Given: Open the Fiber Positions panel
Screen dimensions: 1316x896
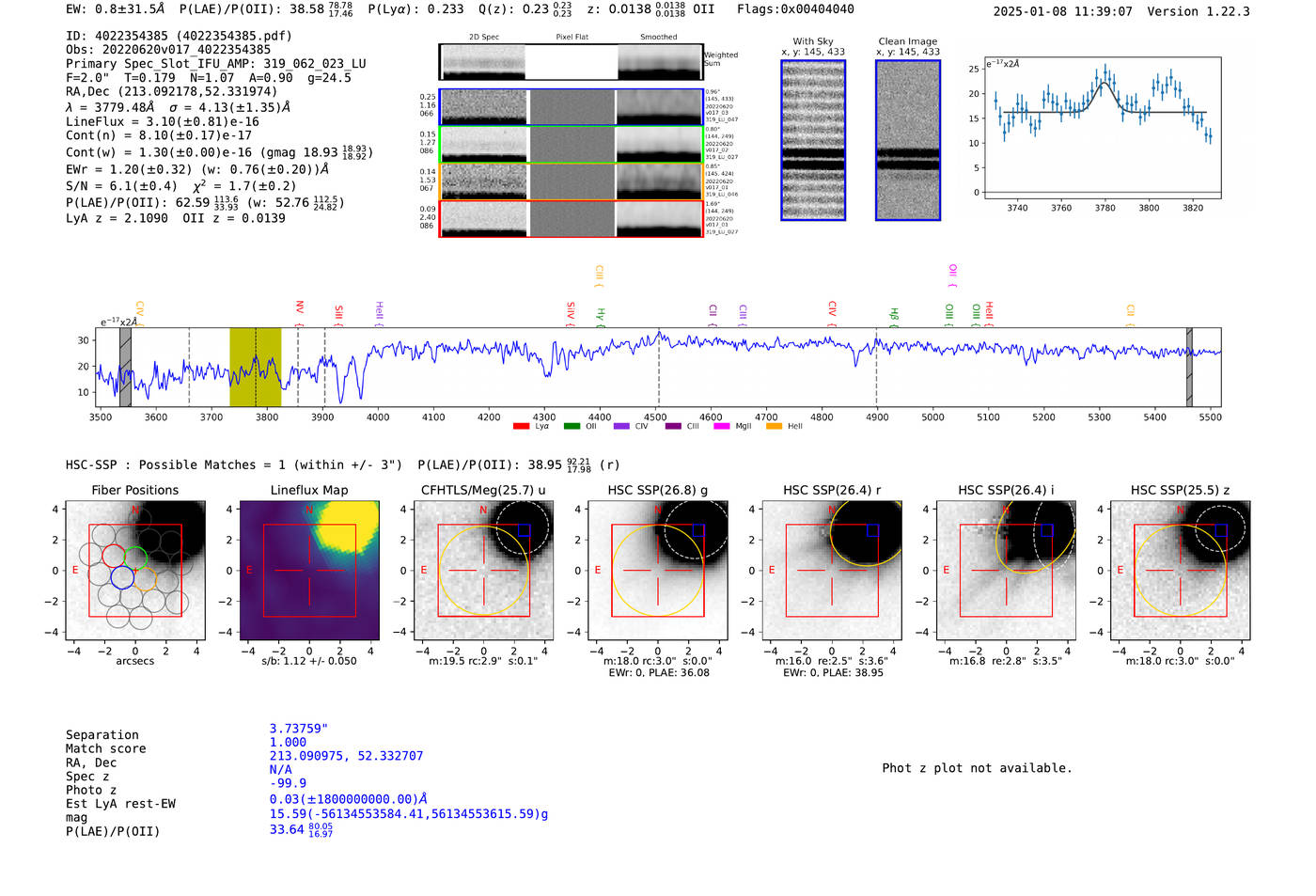Looking at the screenshot, I should (135, 570).
